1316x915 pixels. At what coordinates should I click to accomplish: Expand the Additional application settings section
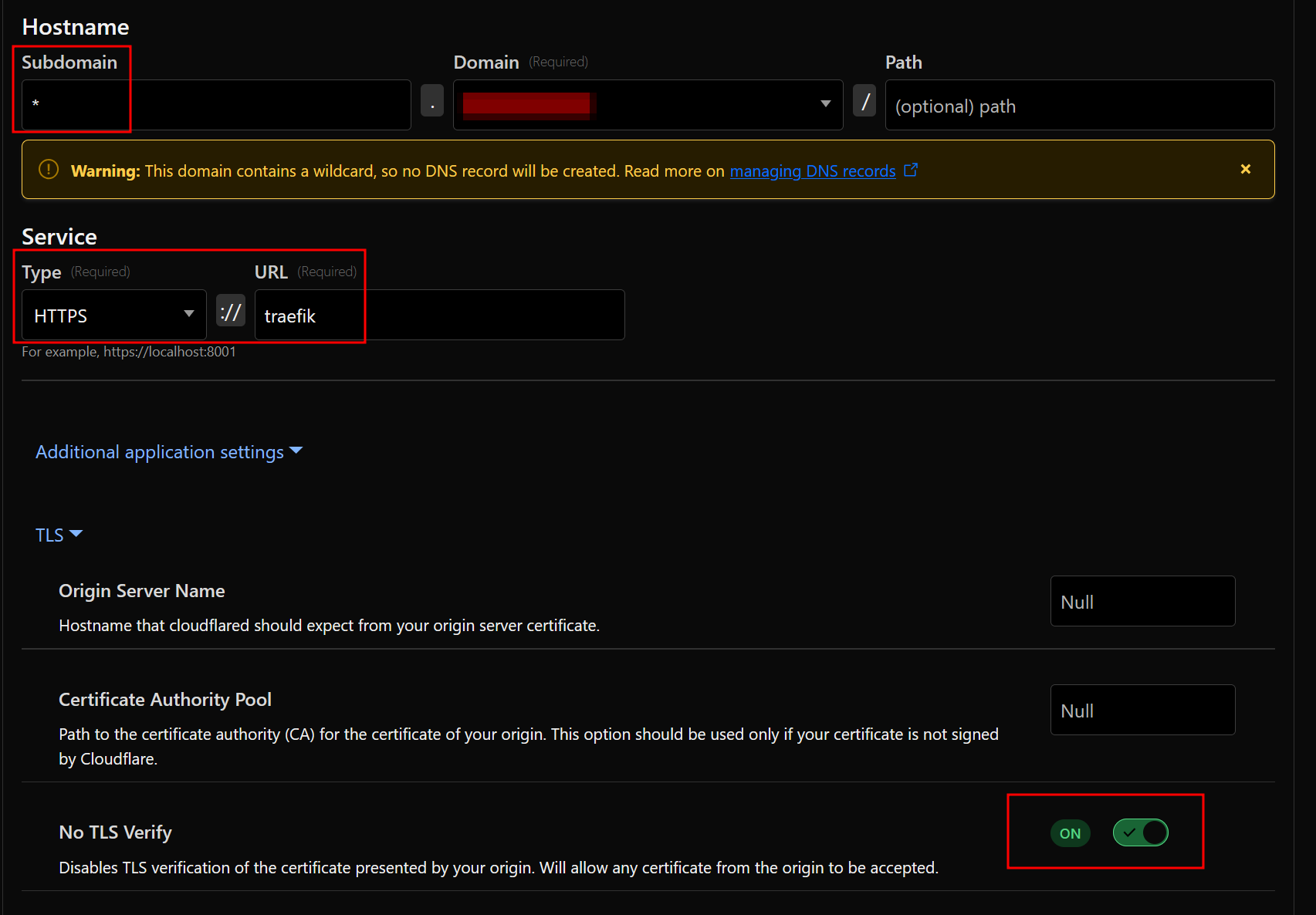tap(160, 451)
